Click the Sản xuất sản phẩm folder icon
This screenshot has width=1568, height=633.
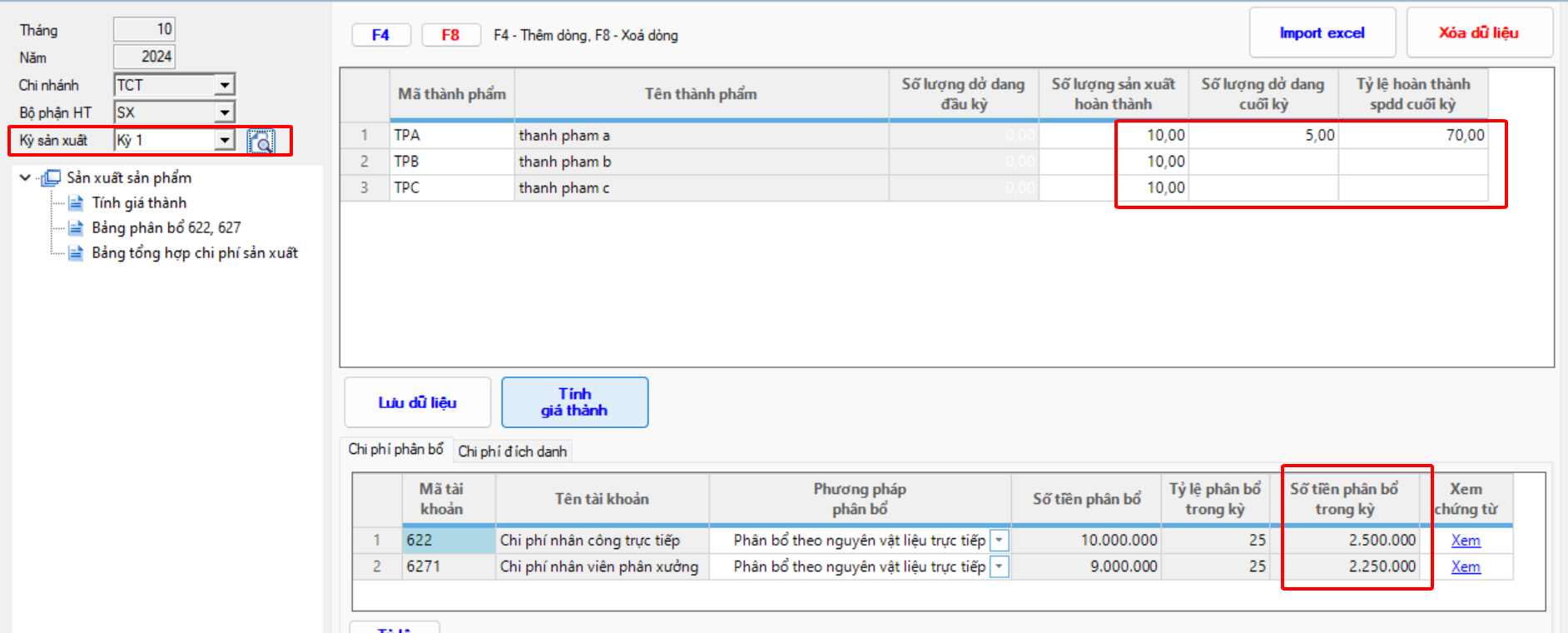51,177
